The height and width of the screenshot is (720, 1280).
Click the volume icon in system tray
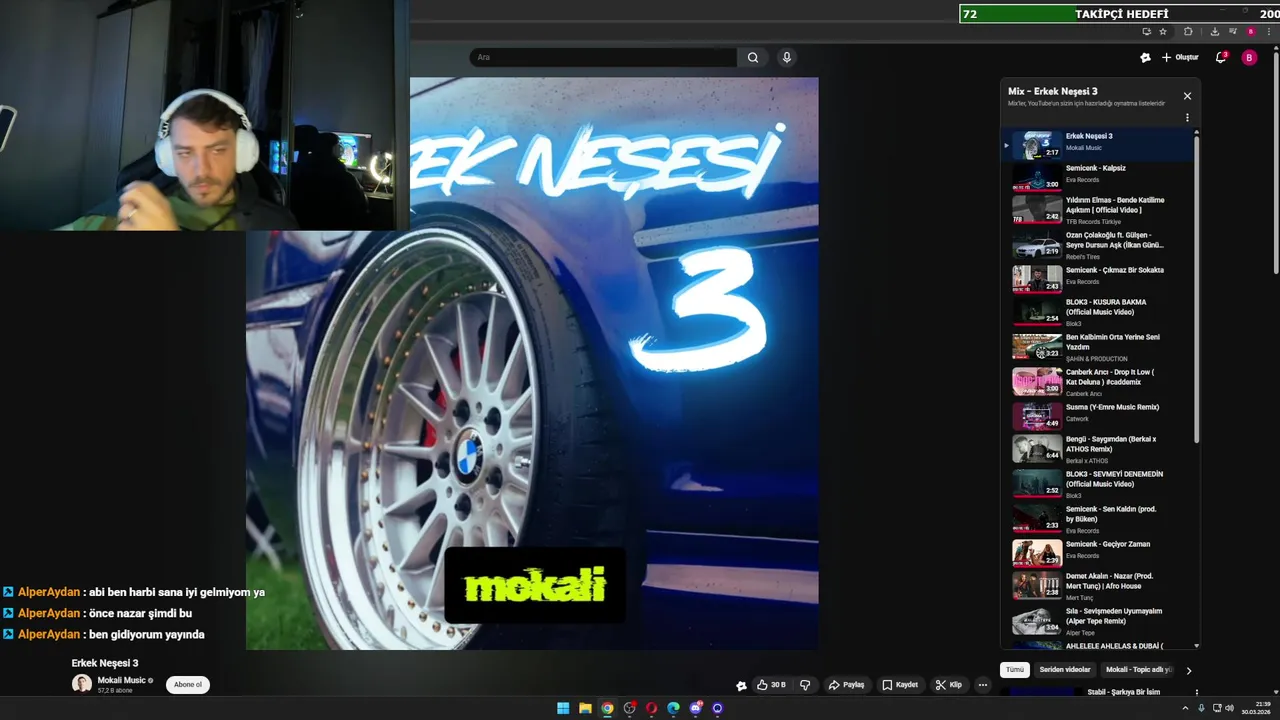(1229, 708)
